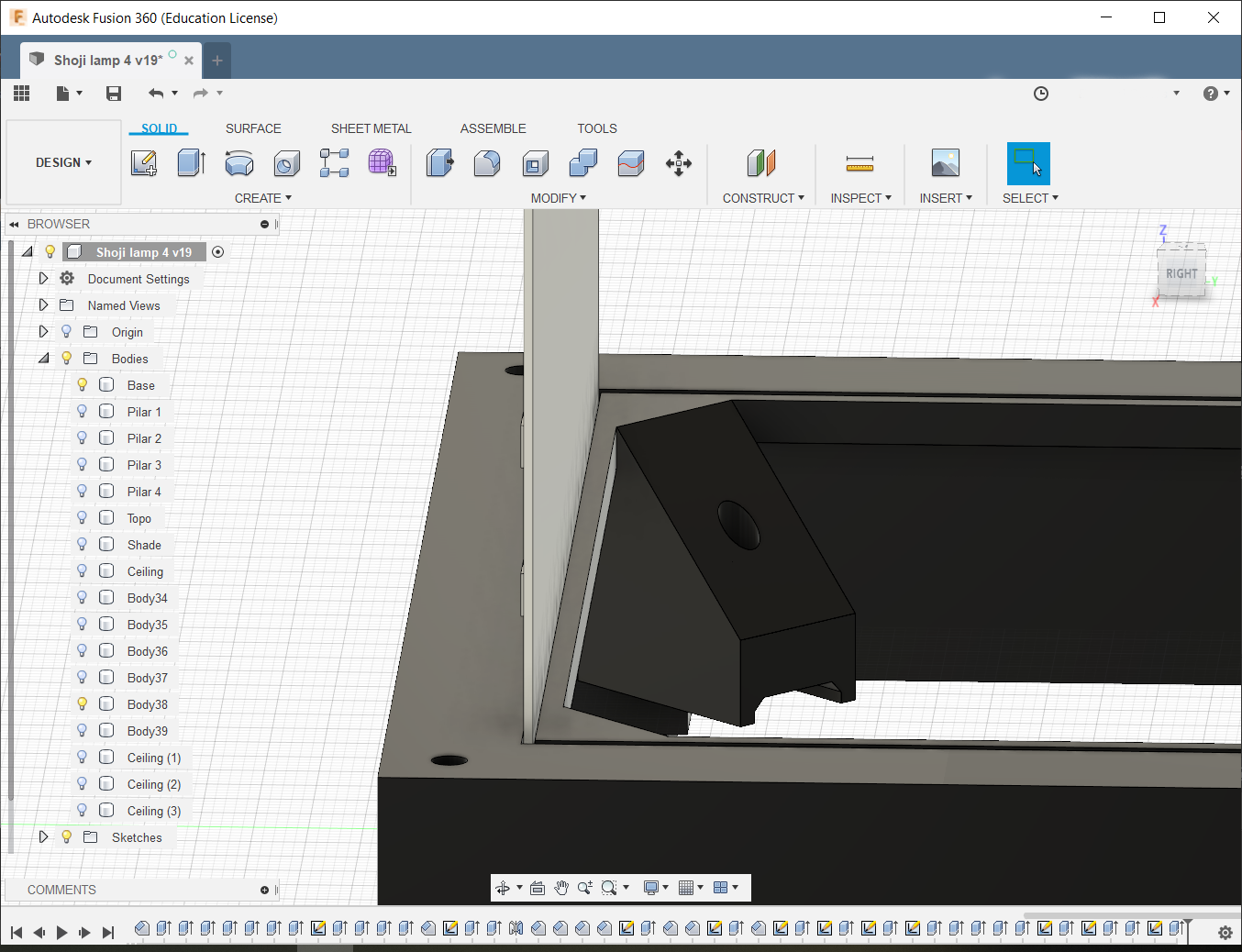Collapse the Bodies folder

(x=43, y=359)
